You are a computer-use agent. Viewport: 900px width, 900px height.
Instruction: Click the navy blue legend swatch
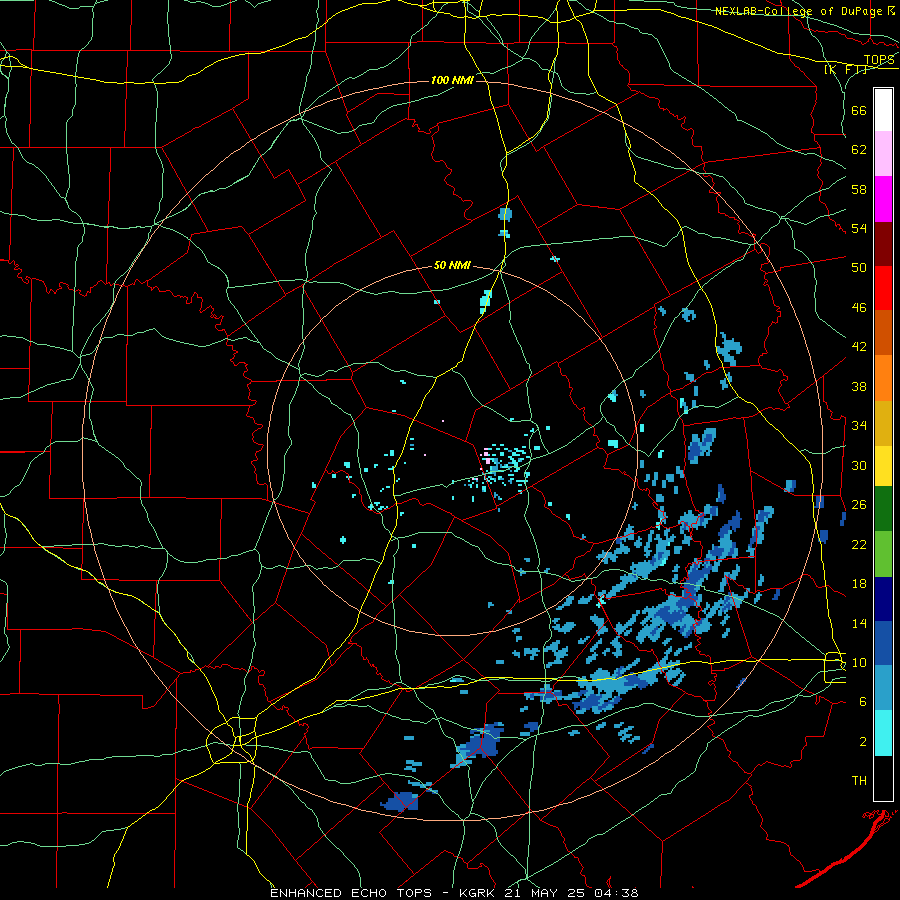(883, 599)
